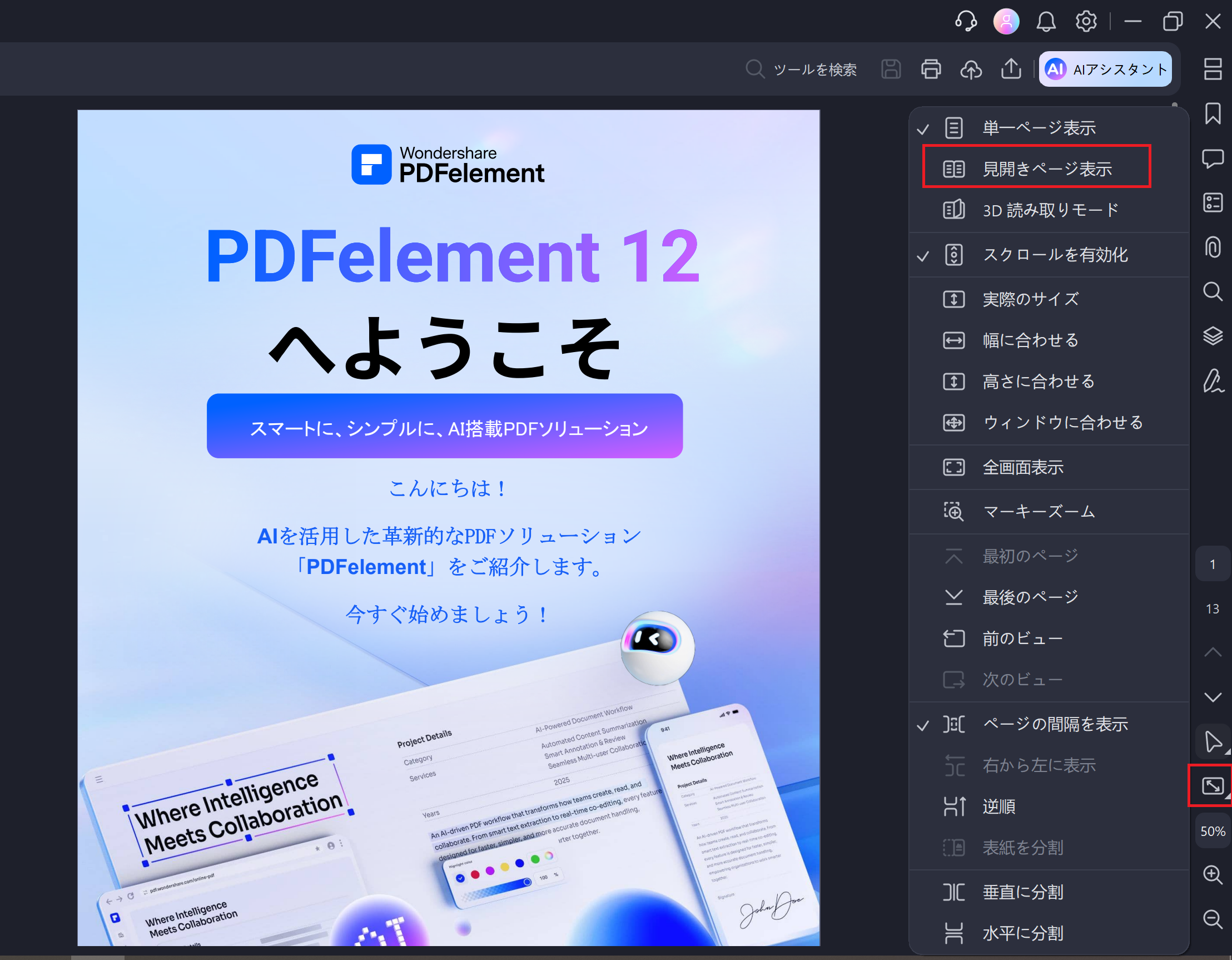This screenshot has width=1232, height=960.
Task: Go to next page with down chevron
Action: [x=1213, y=697]
